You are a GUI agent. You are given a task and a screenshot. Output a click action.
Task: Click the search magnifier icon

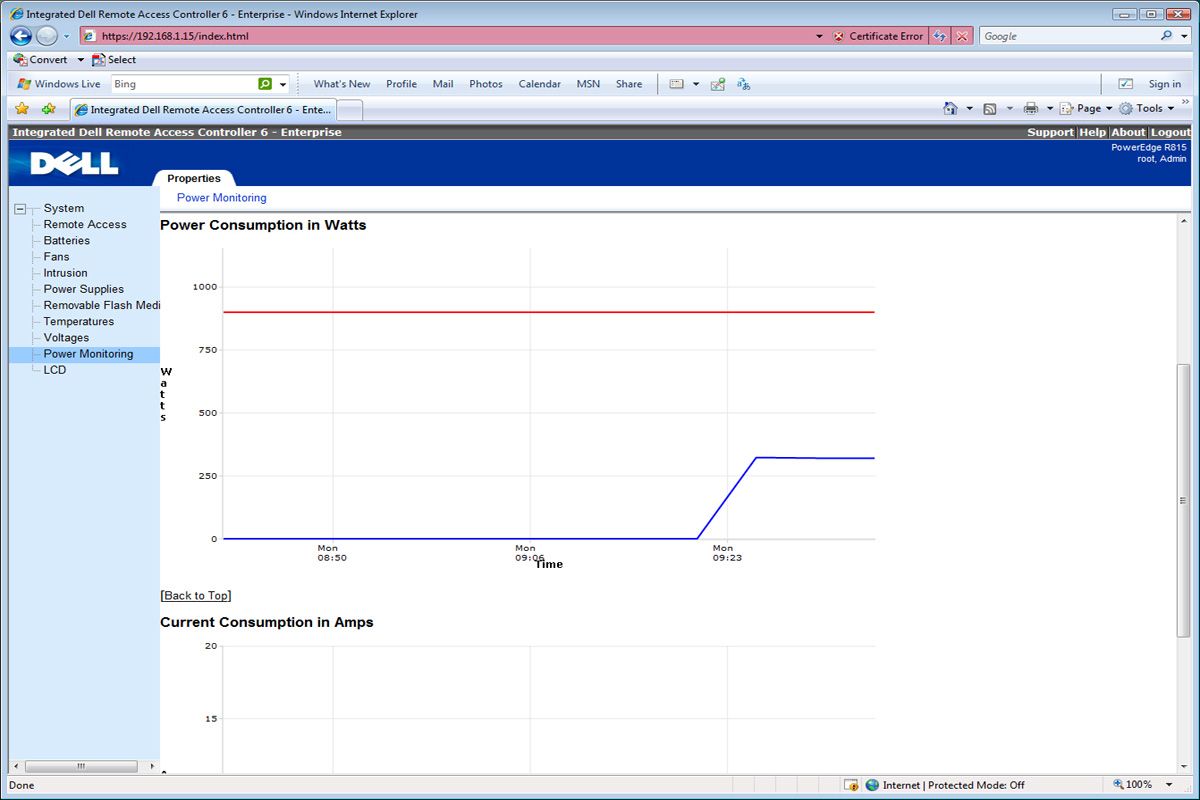coord(1167,36)
